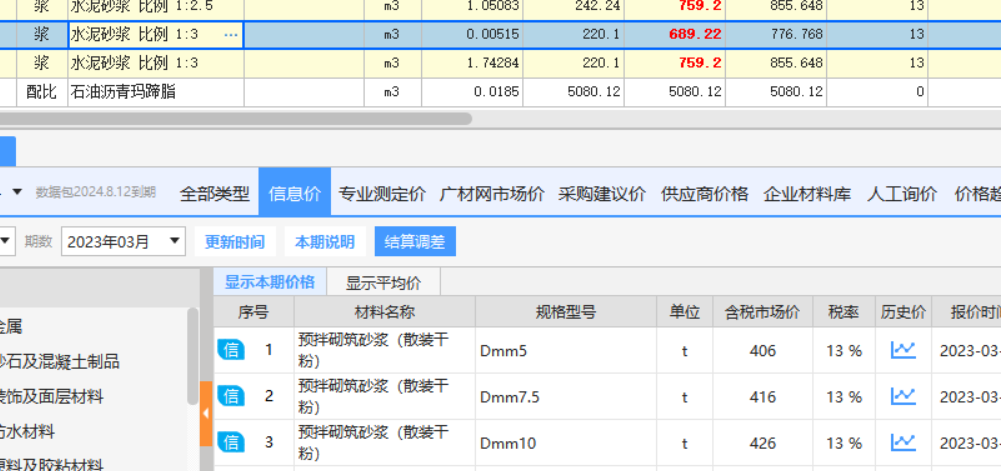The image size is (1001, 471).
Task: Click the 单位 column header
Action: (684, 311)
